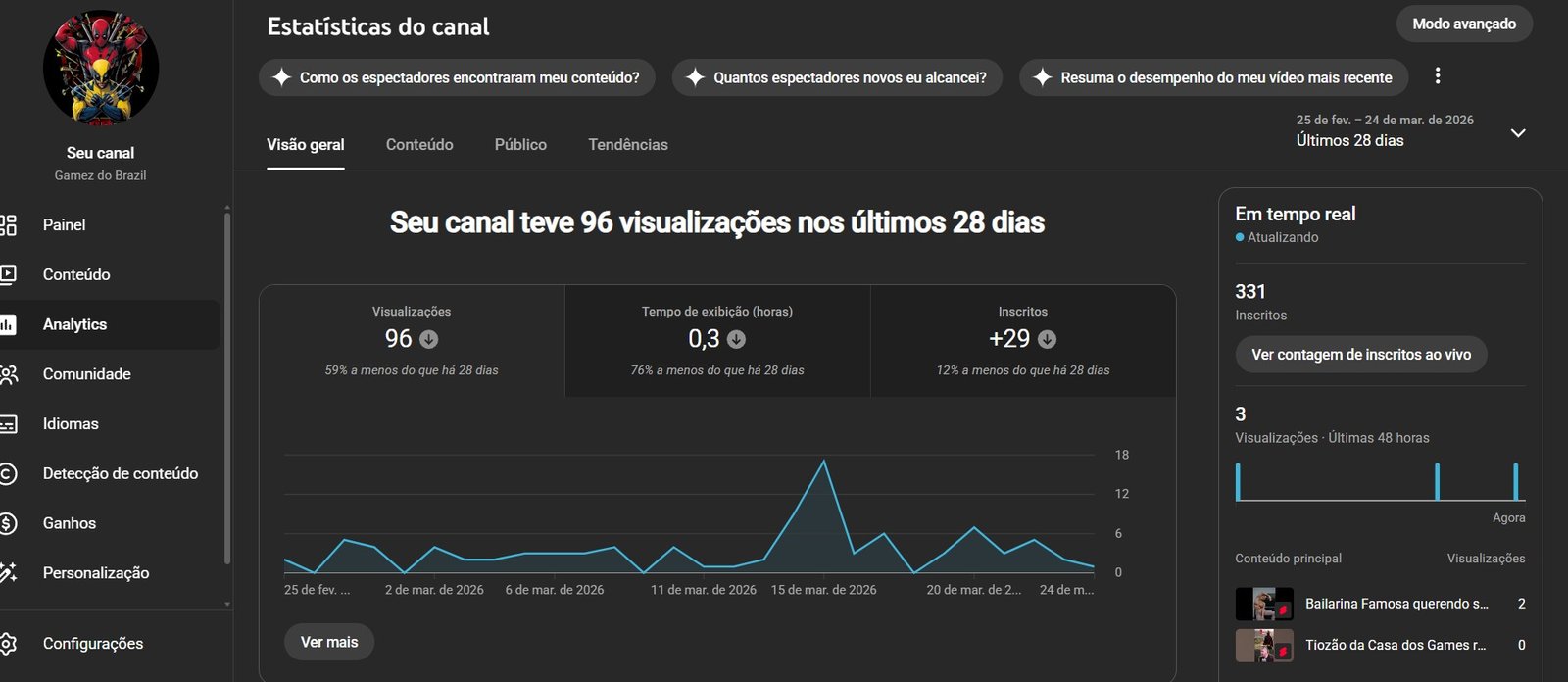This screenshot has height=682, width=1568.
Task: Click the Idiomas subtitles icon
Action: 8,424
